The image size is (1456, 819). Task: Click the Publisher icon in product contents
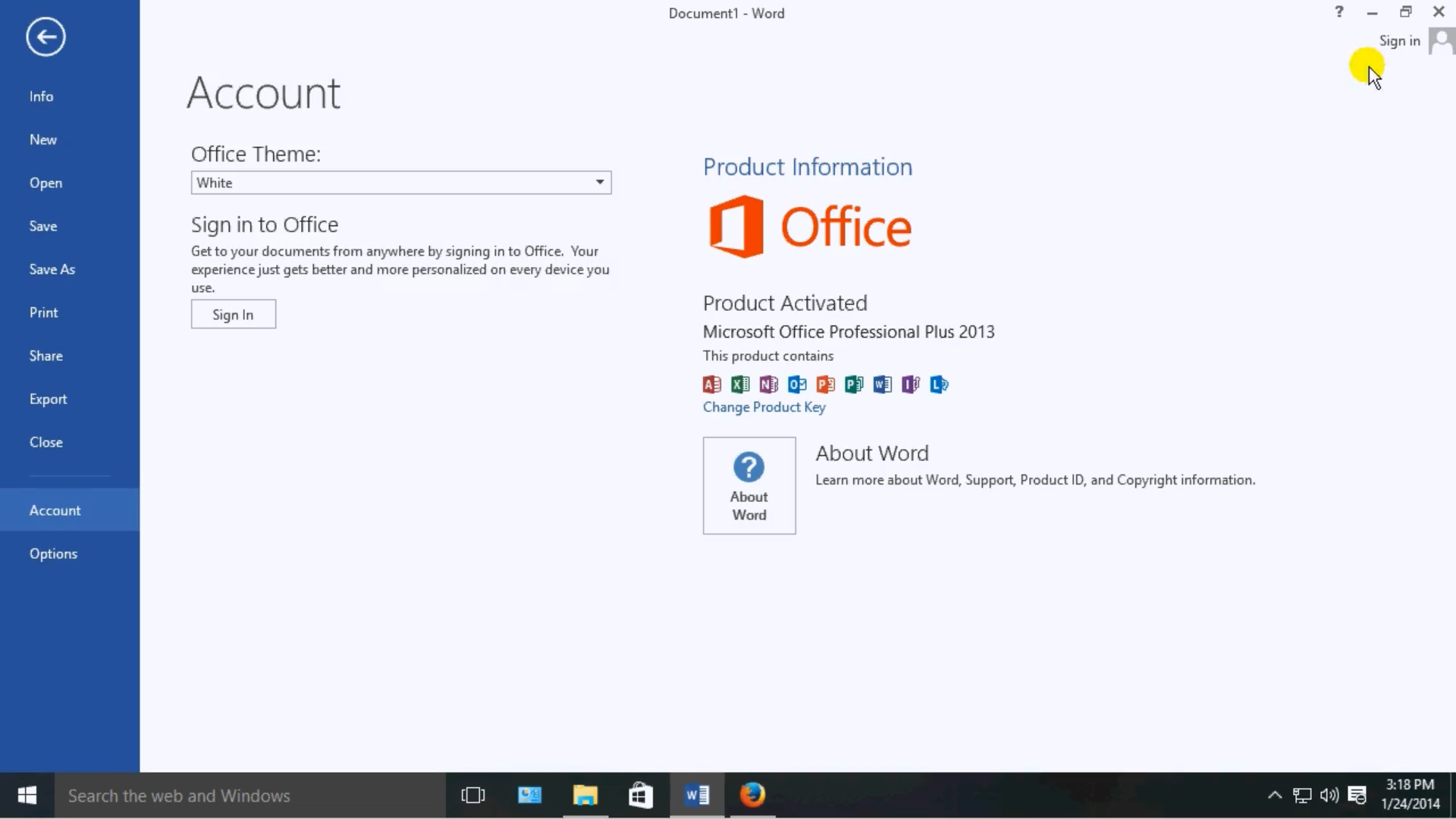point(854,384)
